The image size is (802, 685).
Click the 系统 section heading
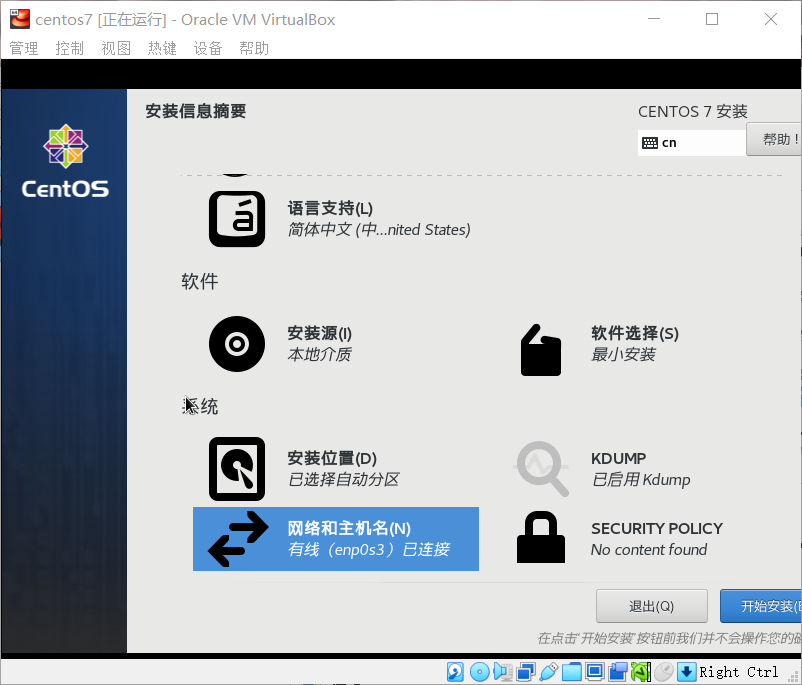pos(199,406)
